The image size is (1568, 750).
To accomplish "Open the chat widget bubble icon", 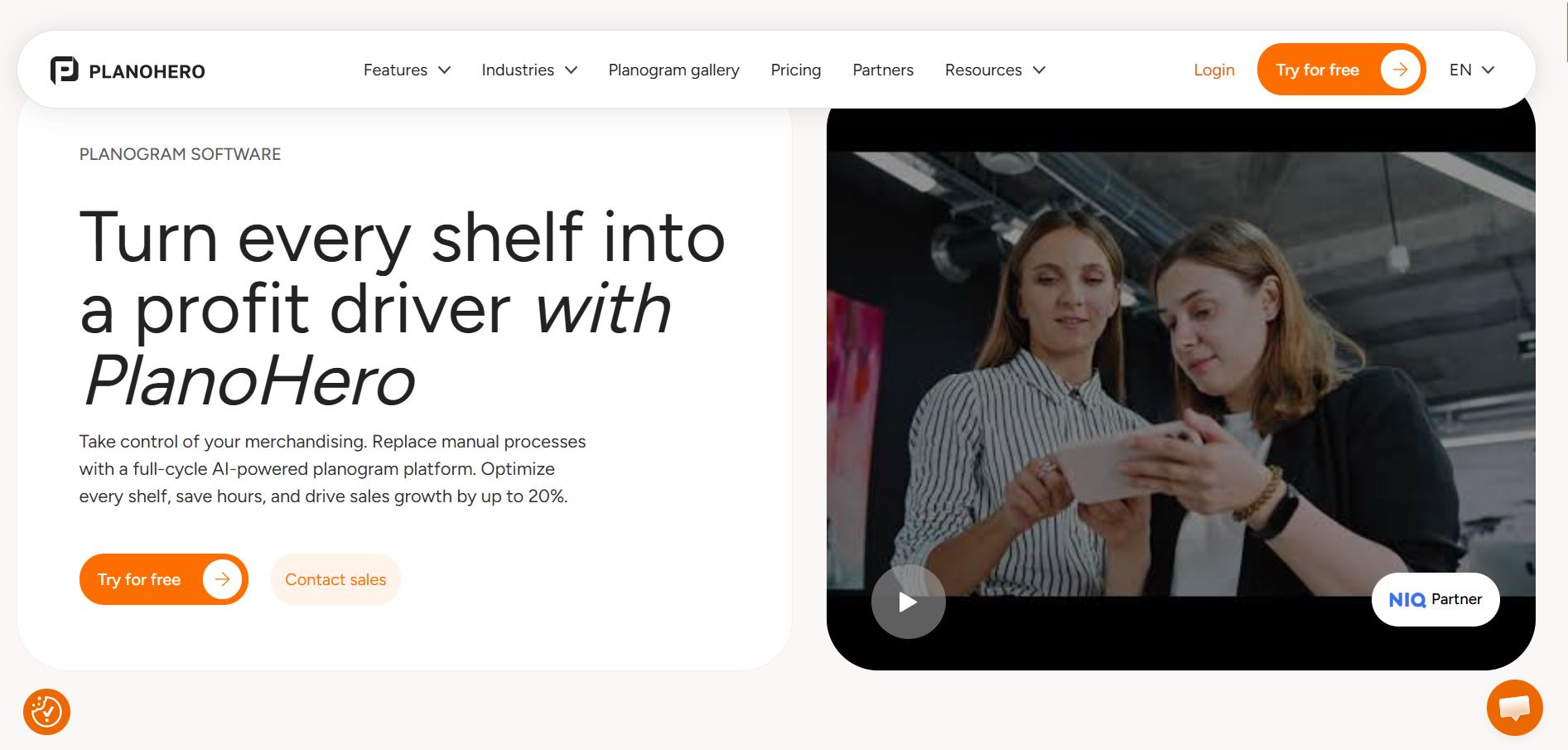I will tap(1514, 708).
